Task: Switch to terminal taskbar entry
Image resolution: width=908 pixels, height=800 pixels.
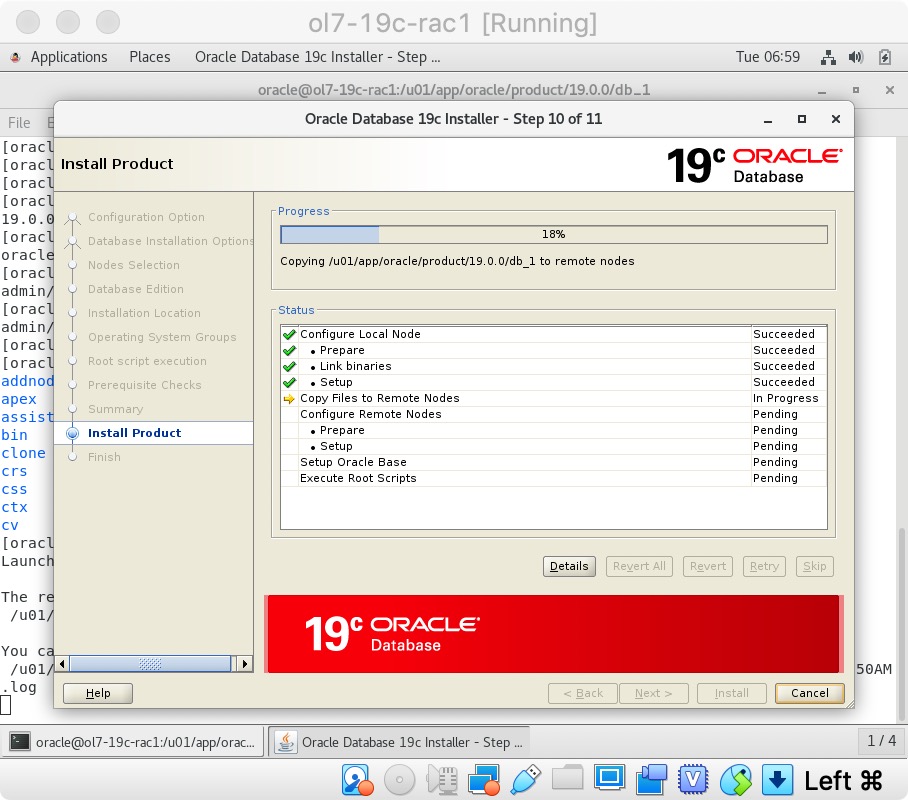Action: 133,742
